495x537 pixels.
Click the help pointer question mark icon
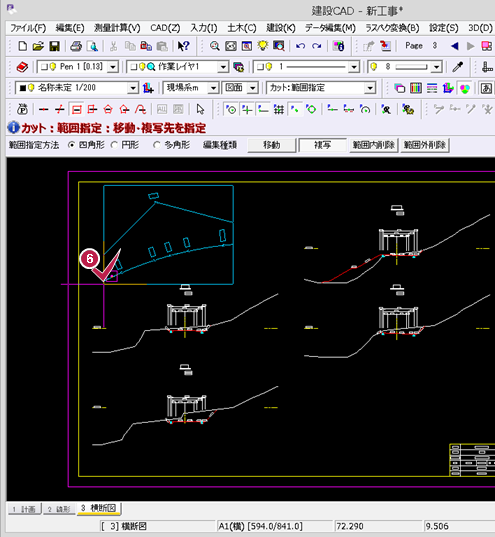coord(184,46)
